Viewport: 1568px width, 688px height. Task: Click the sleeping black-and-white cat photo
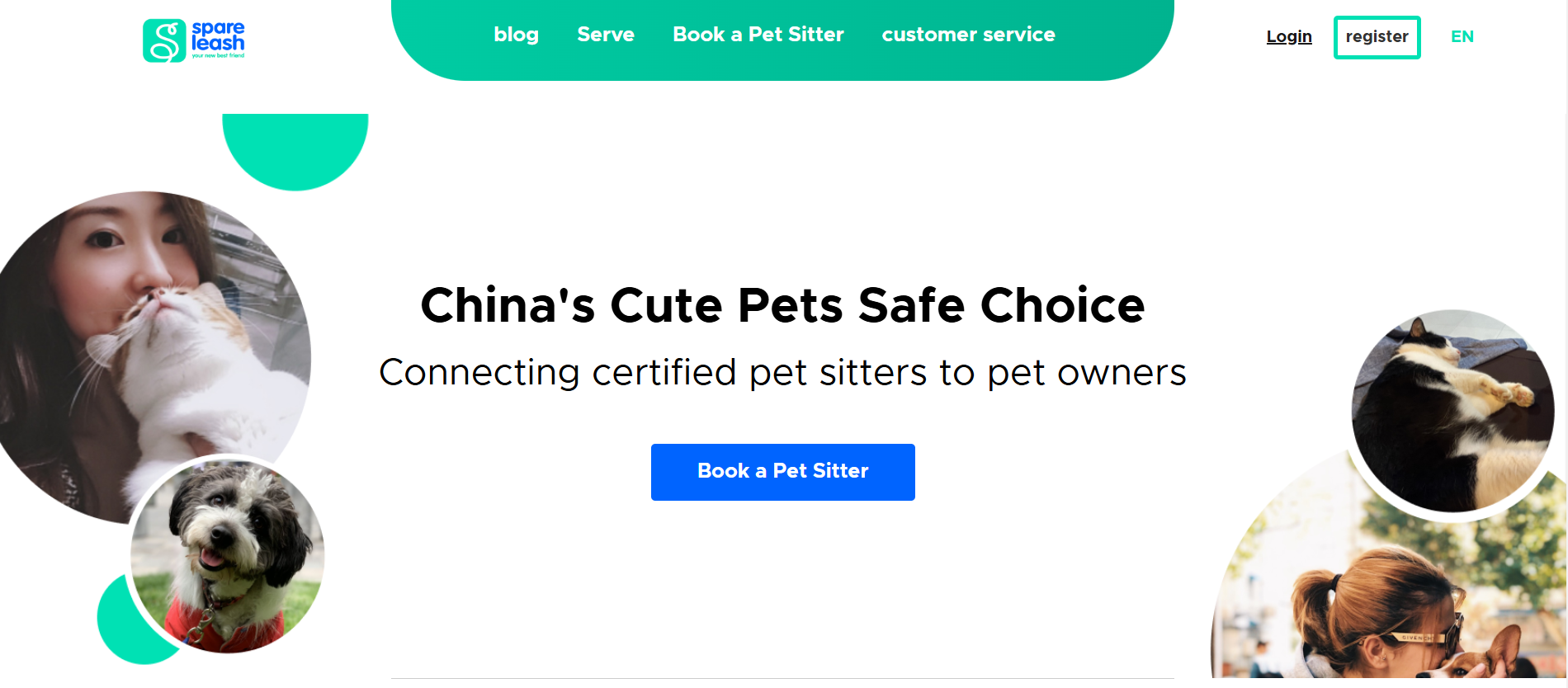click(1452, 410)
